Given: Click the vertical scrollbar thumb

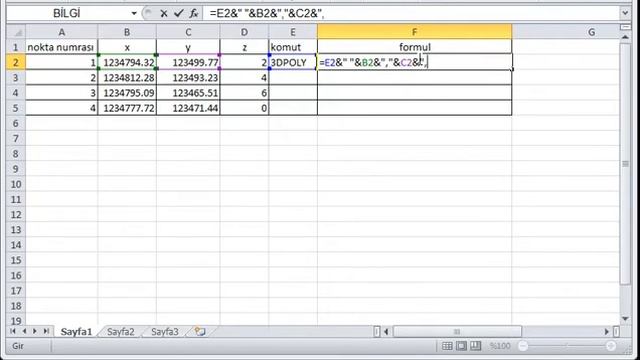Looking at the screenshot, I should [625, 164].
